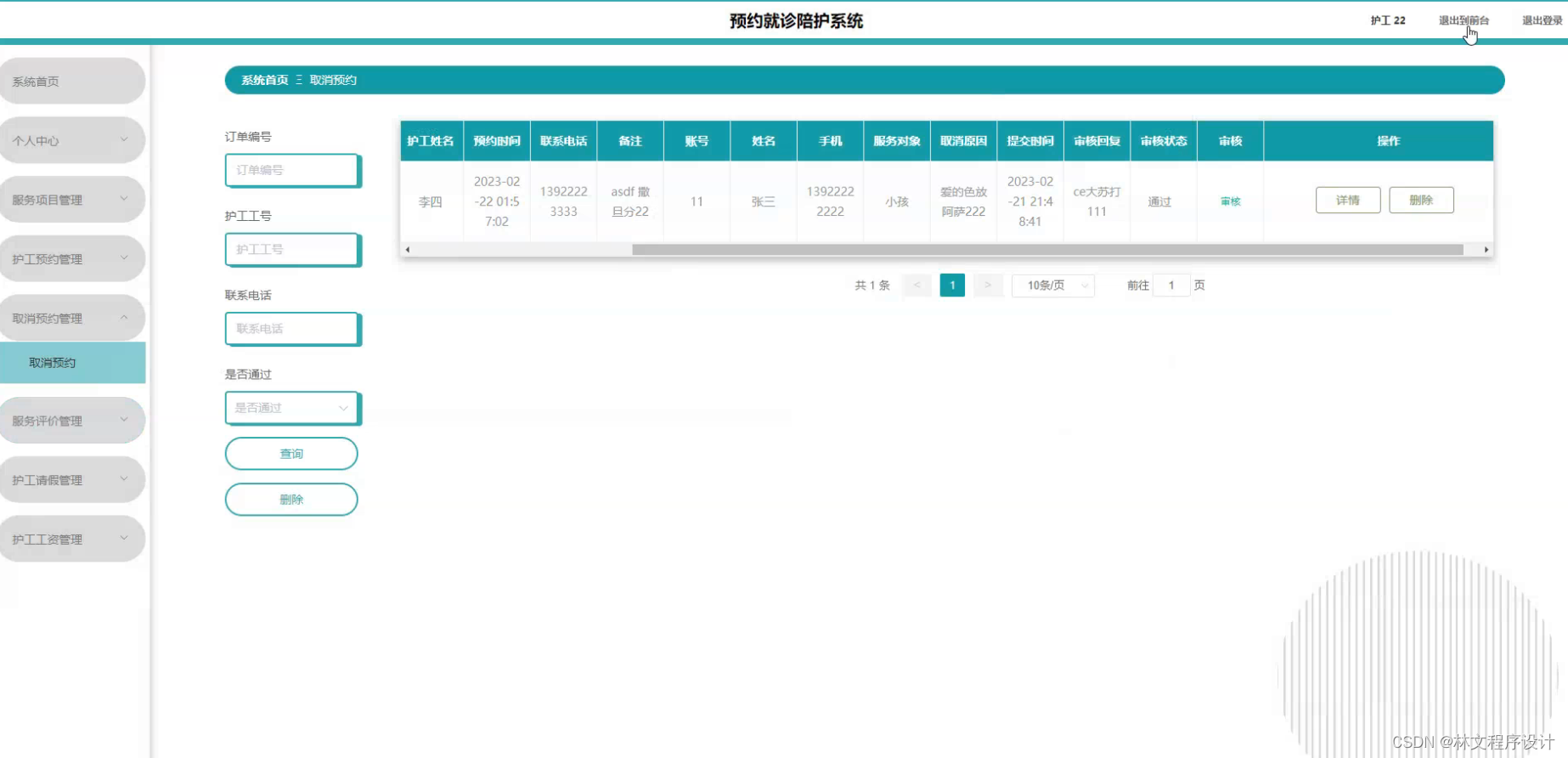Select the 取消预约 submenu item
Image resolution: width=1568 pixels, height=758 pixels.
pyautogui.click(x=72, y=363)
